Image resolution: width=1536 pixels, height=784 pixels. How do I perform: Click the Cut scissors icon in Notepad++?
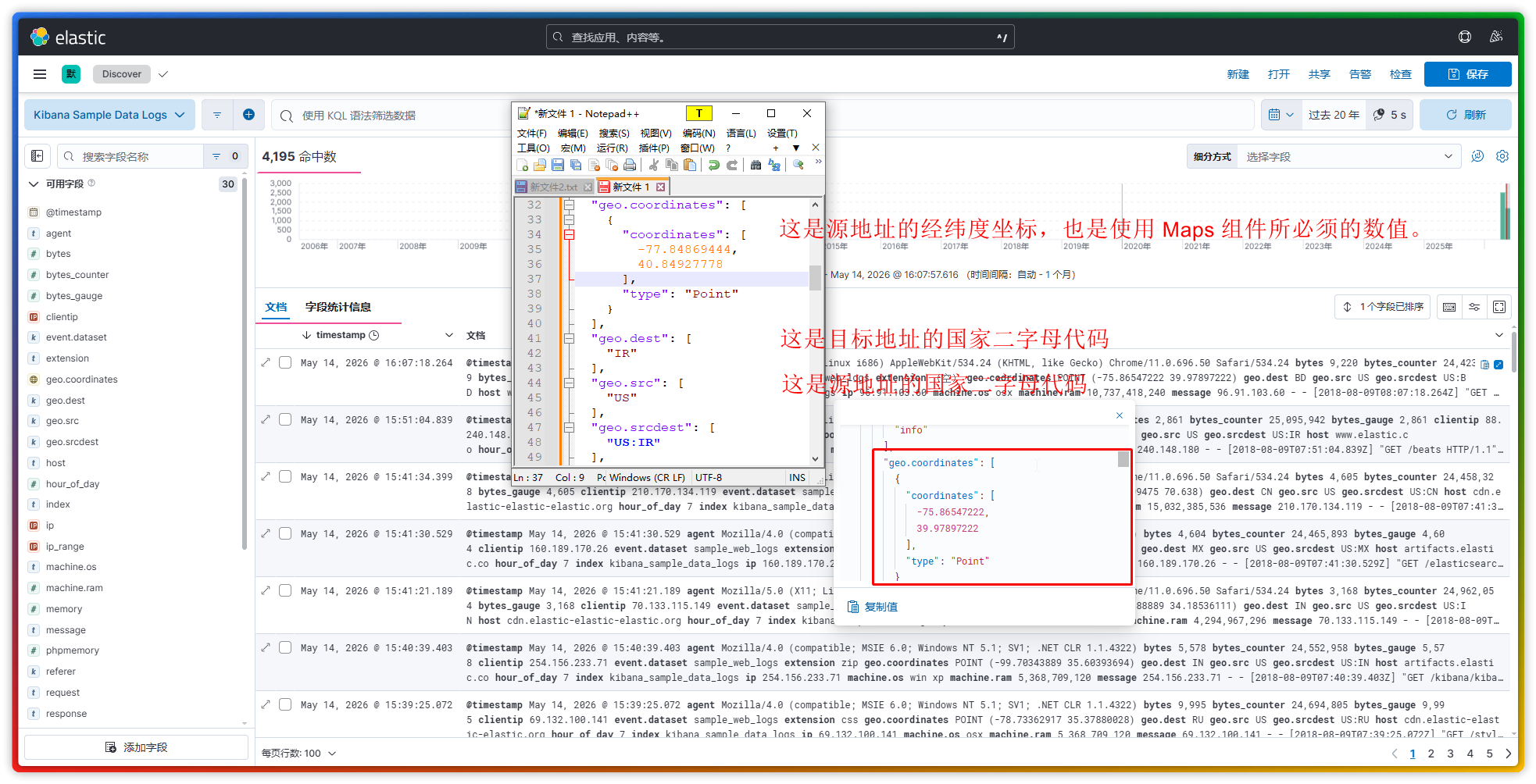(654, 165)
